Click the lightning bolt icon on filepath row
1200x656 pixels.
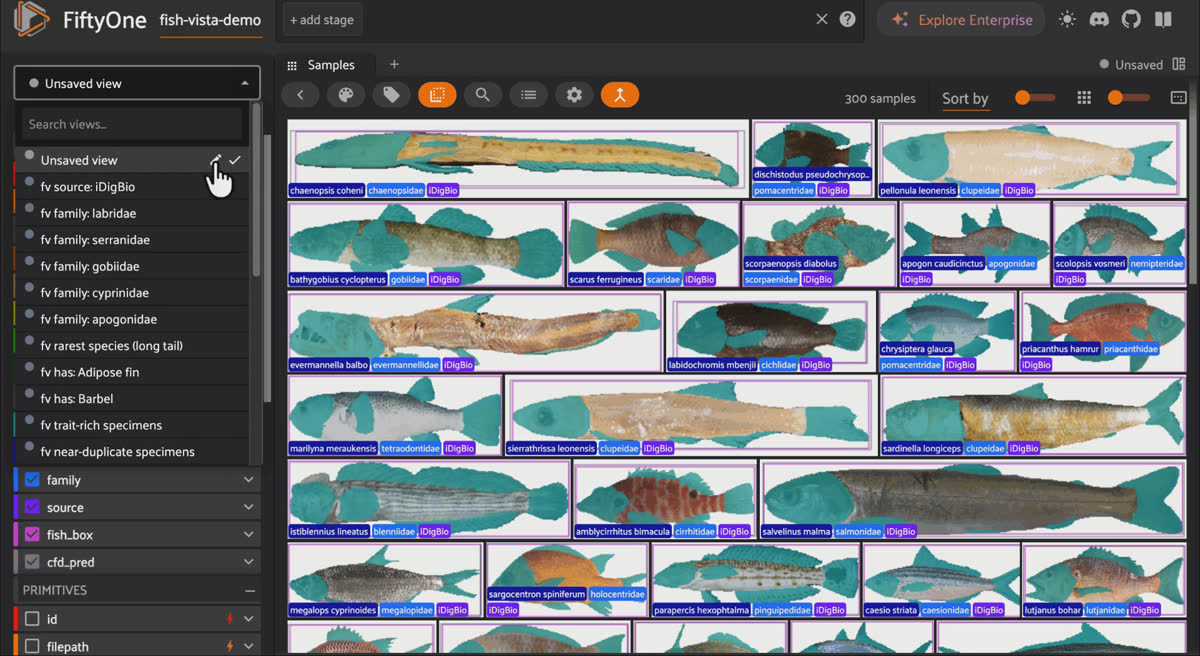pos(230,646)
